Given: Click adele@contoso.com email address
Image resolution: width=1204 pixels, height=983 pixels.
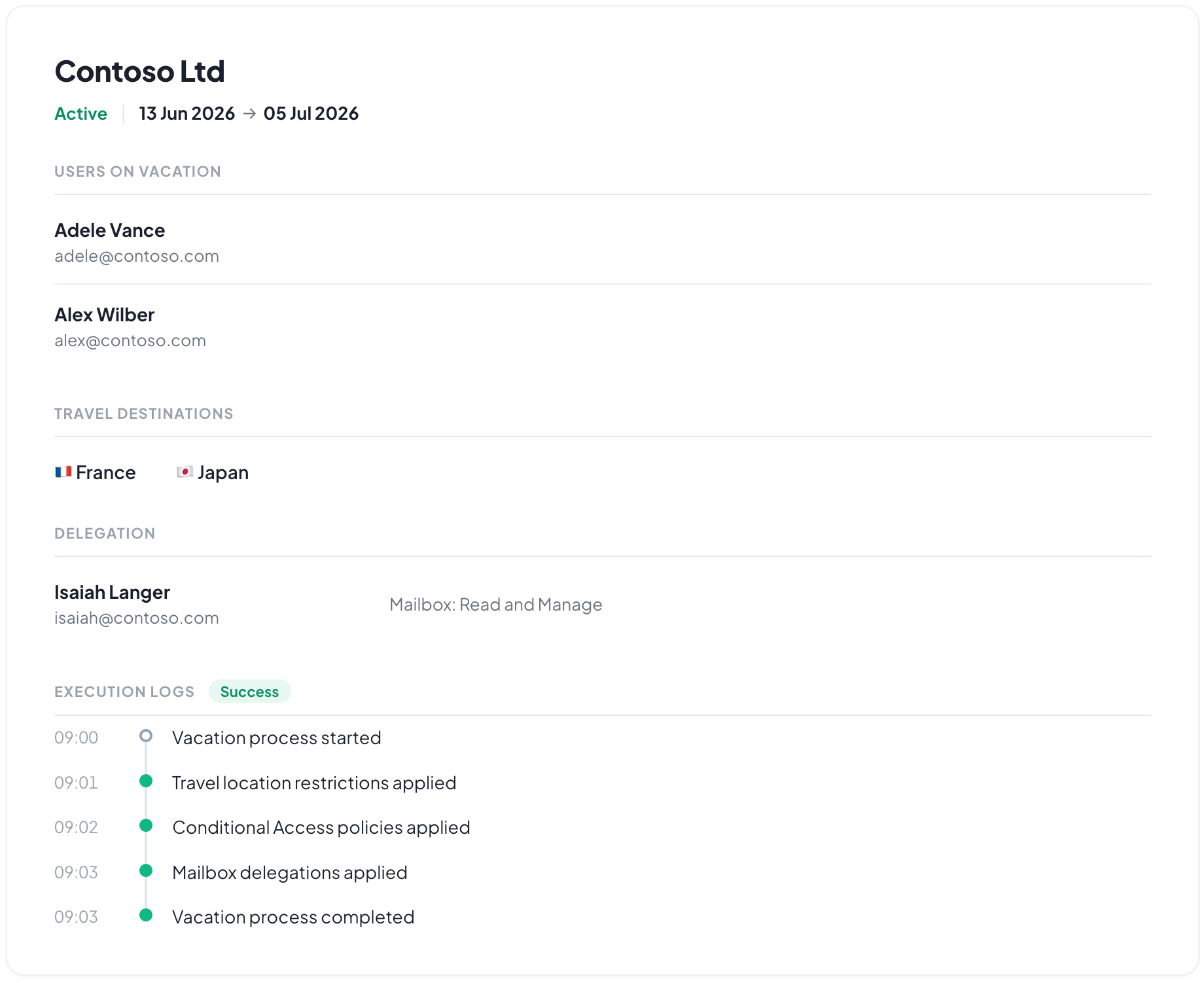Looking at the screenshot, I should [136, 256].
